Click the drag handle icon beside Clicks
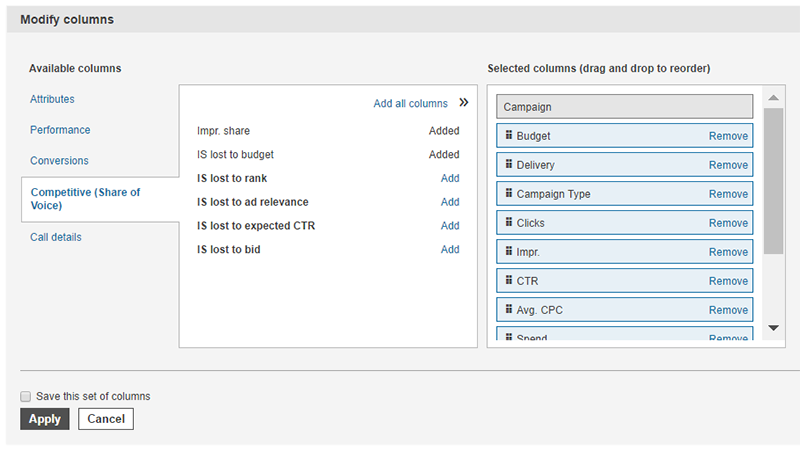 click(508, 222)
